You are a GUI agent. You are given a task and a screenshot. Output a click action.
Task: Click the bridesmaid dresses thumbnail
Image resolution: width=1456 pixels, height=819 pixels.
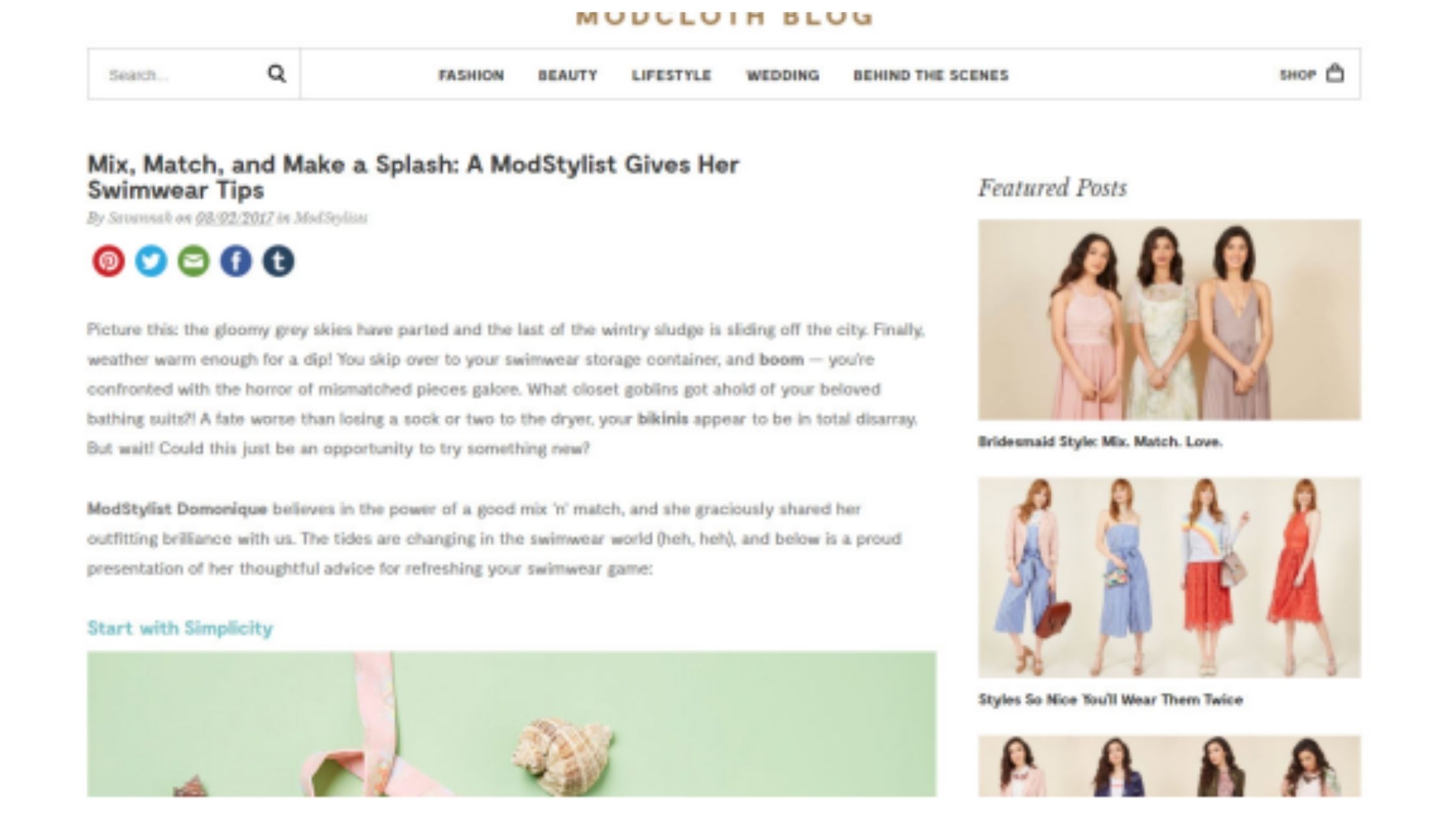[x=1169, y=320]
